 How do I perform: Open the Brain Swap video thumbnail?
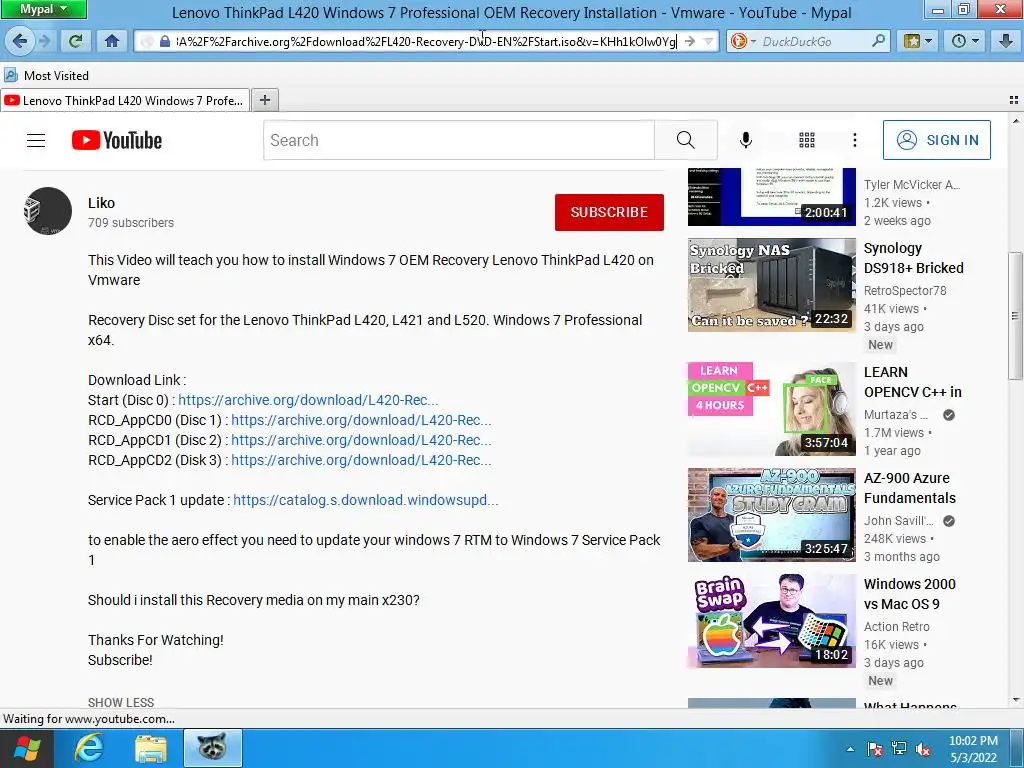click(771, 620)
